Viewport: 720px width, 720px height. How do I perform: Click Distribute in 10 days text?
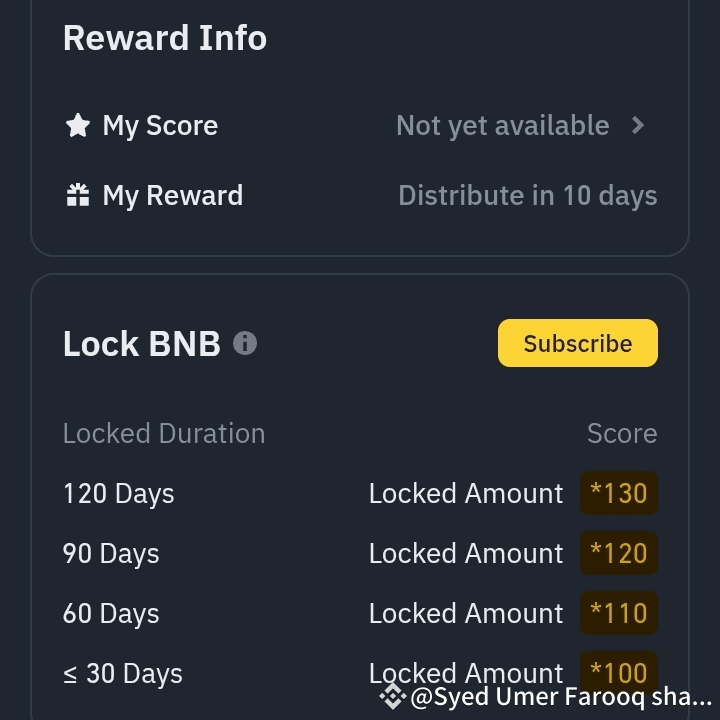point(528,196)
